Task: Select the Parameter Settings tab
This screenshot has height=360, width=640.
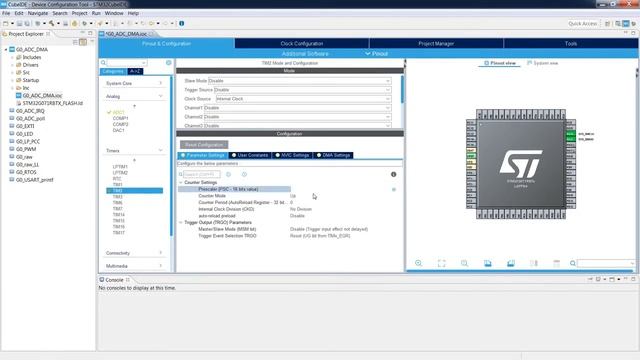Action: pyautogui.click(x=202, y=155)
